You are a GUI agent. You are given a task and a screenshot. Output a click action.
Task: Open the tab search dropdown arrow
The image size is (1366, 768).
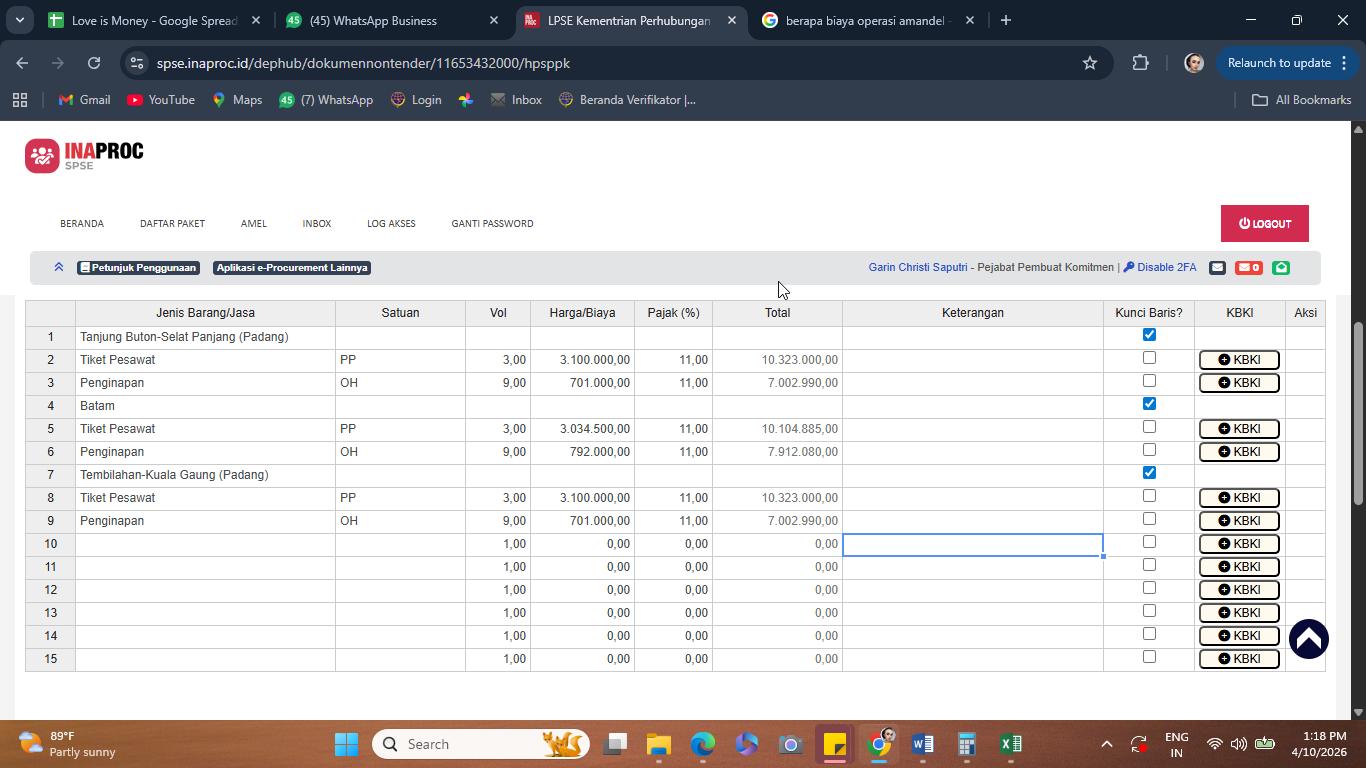point(19,20)
